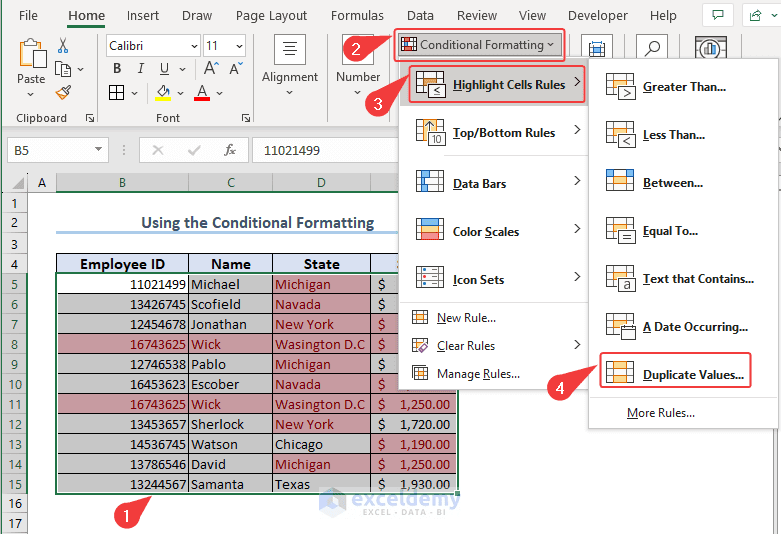The height and width of the screenshot is (534, 781).
Task: Decrease font size with smaller A icon
Action: (236, 68)
